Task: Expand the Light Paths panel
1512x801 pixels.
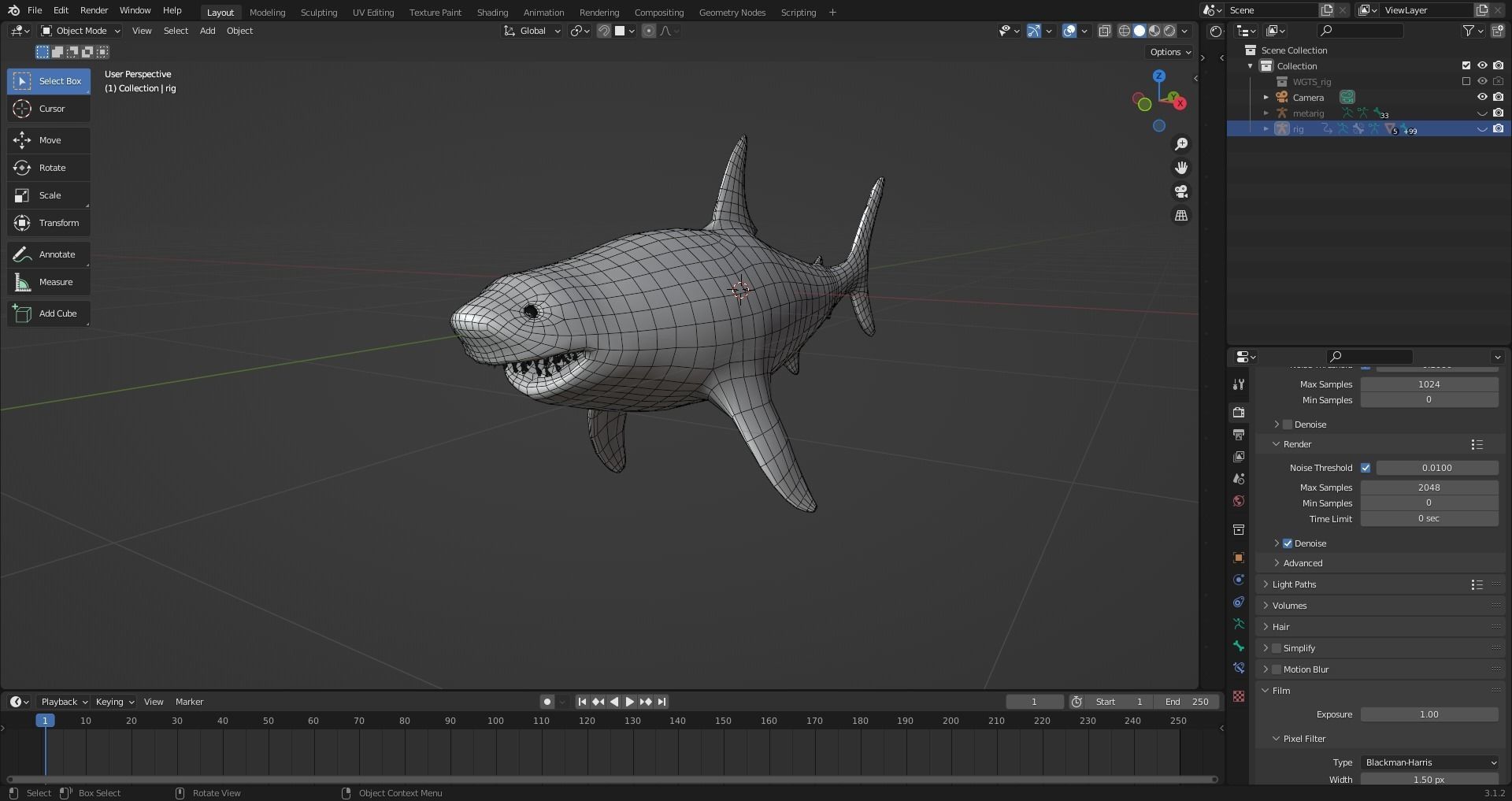Action: (1294, 584)
